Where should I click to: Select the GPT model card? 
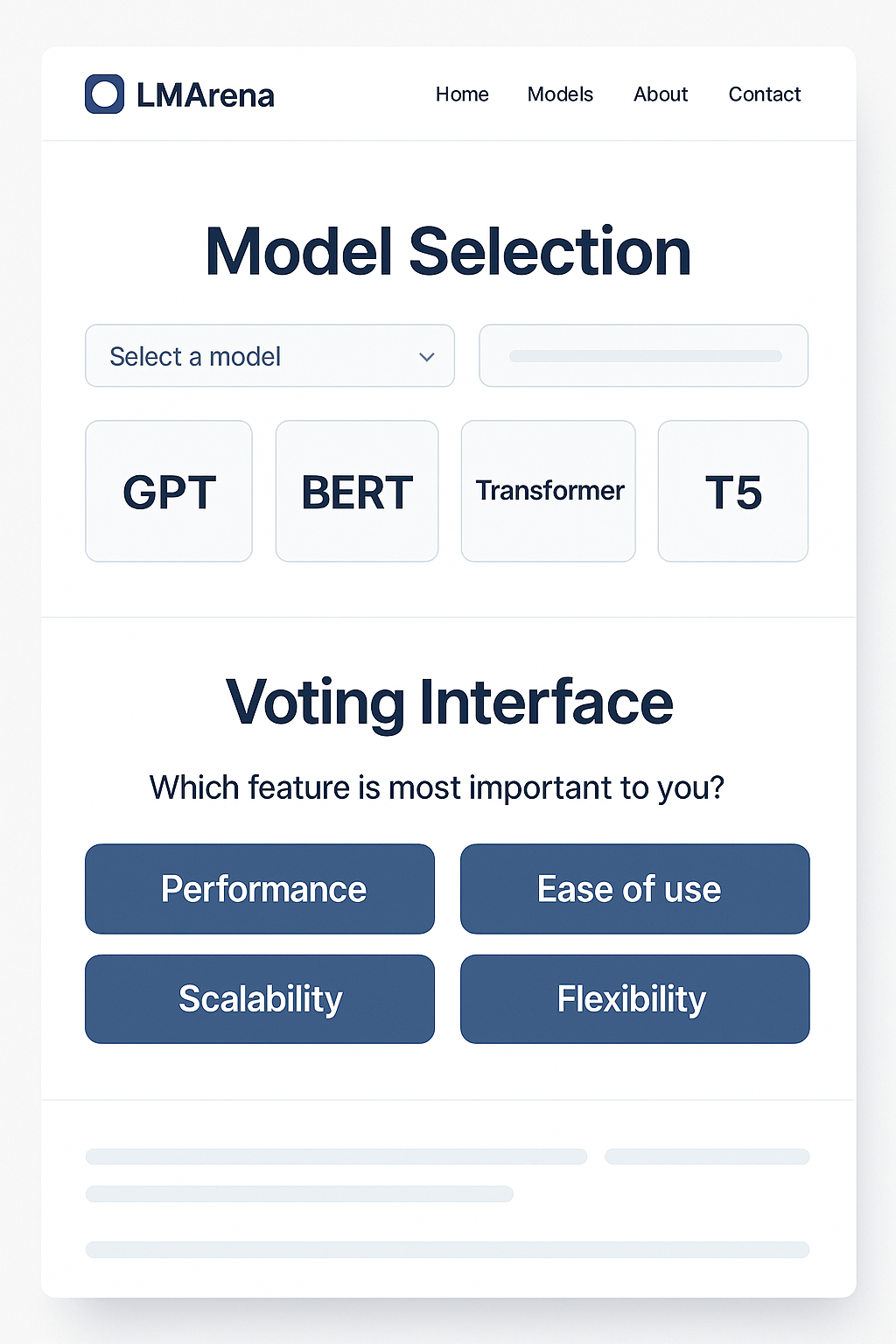point(169,491)
